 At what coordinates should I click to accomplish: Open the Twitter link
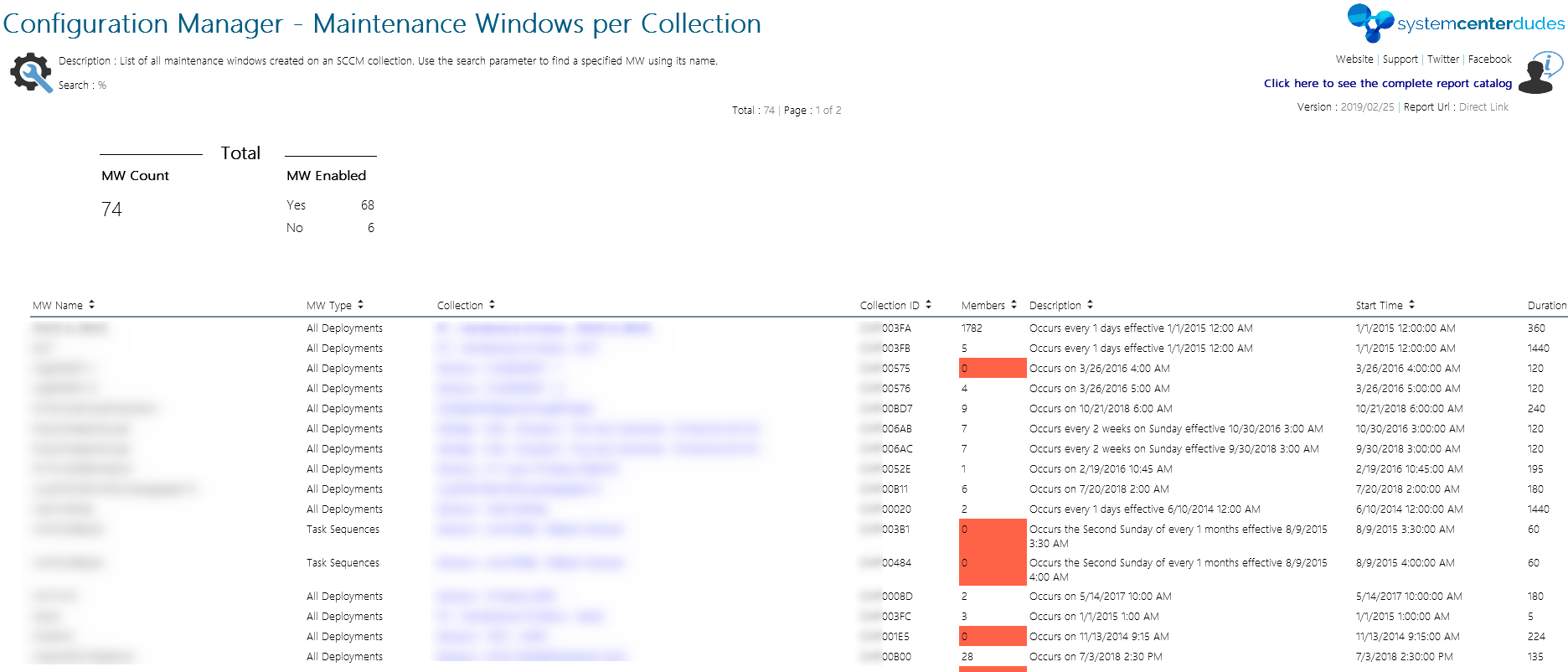click(x=1443, y=59)
